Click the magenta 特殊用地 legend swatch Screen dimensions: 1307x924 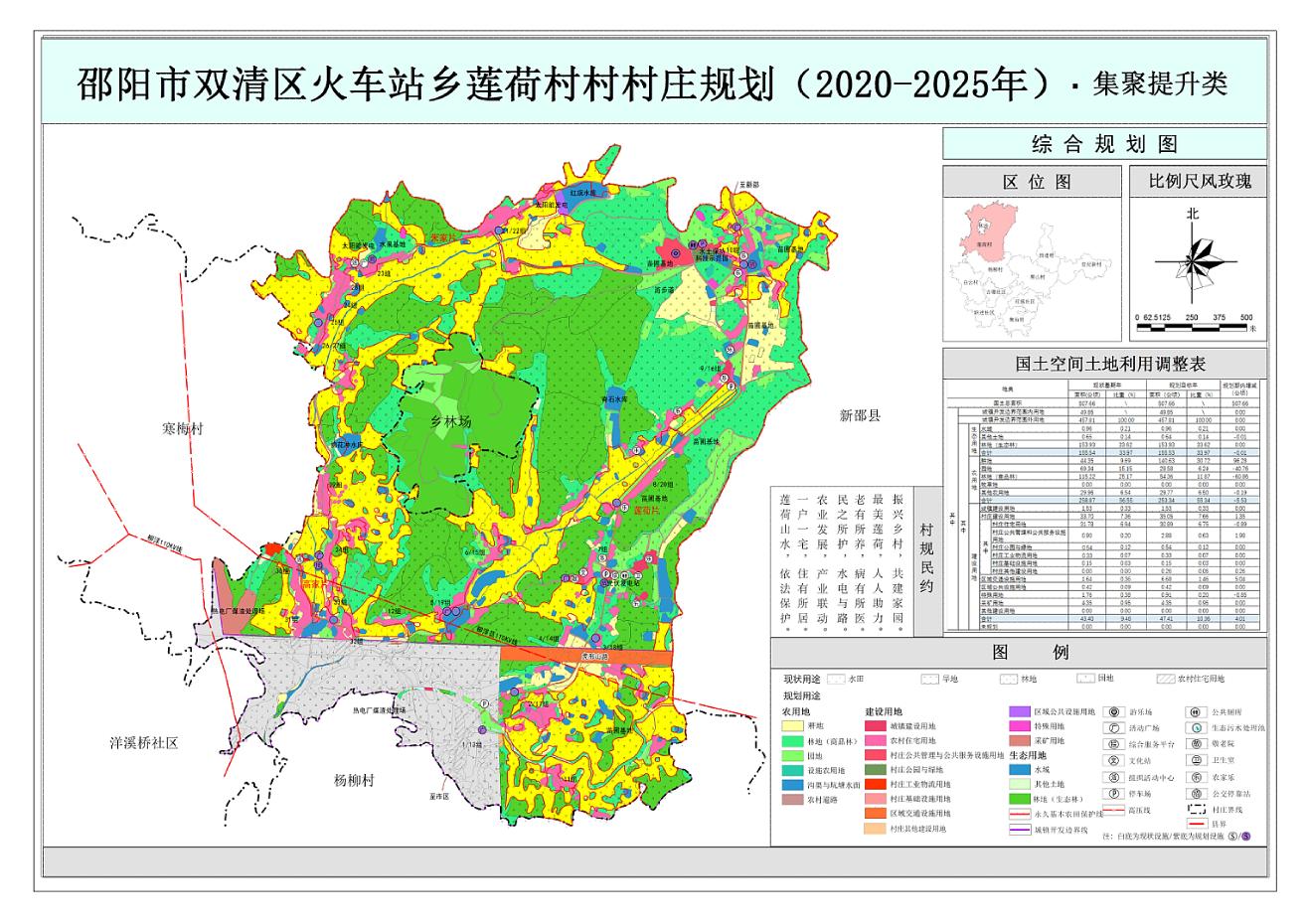click(x=1020, y=725)
